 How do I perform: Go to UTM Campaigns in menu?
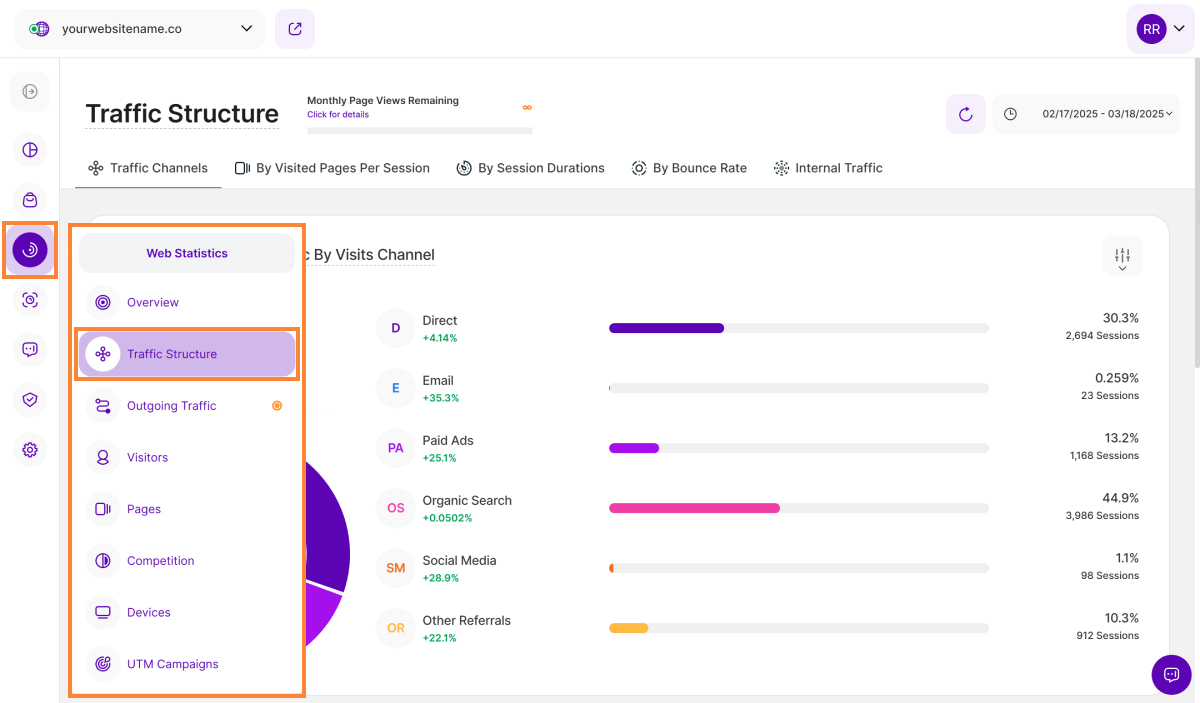[172, 664]
